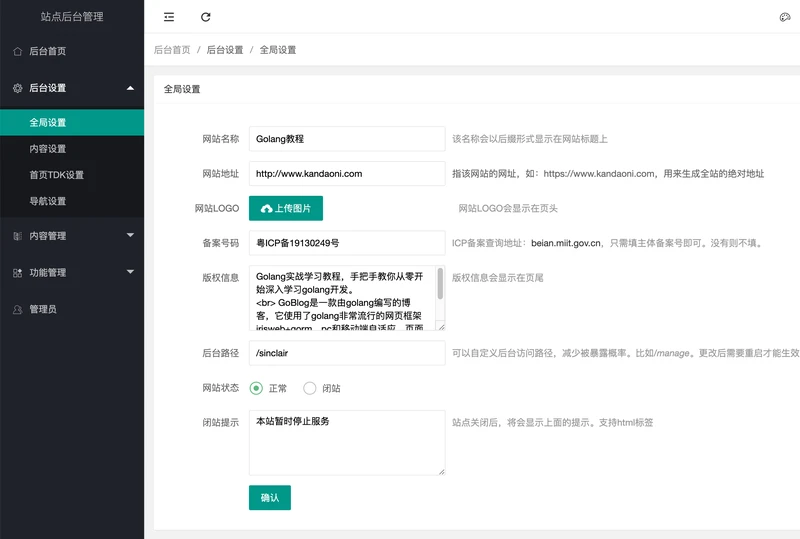The image size is (800, 539).
Task: Open 首页TDK设置 in the sidebar
Action: [56, 175]
